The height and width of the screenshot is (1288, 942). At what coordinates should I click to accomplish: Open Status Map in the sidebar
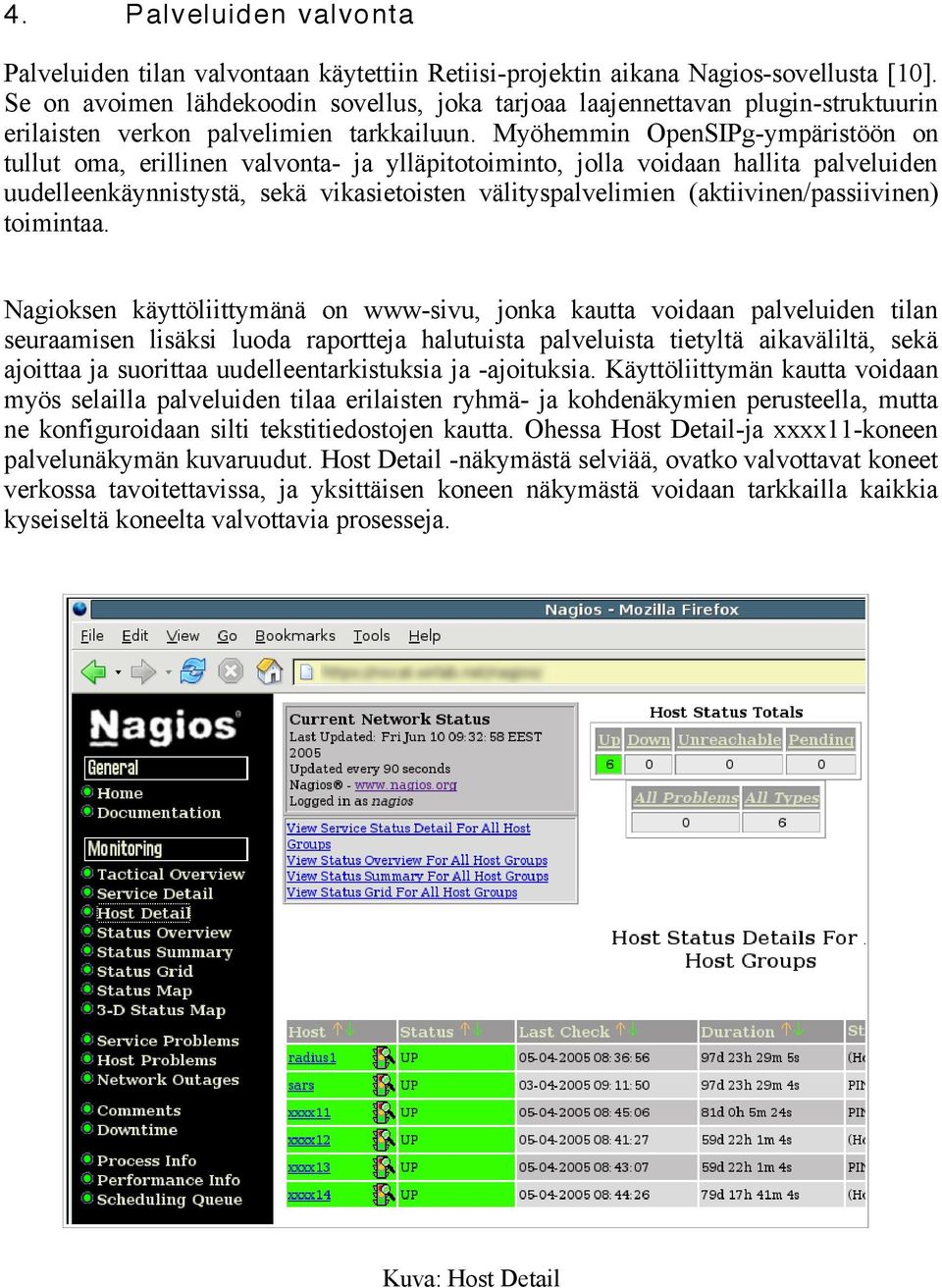[x=144, y=991]
